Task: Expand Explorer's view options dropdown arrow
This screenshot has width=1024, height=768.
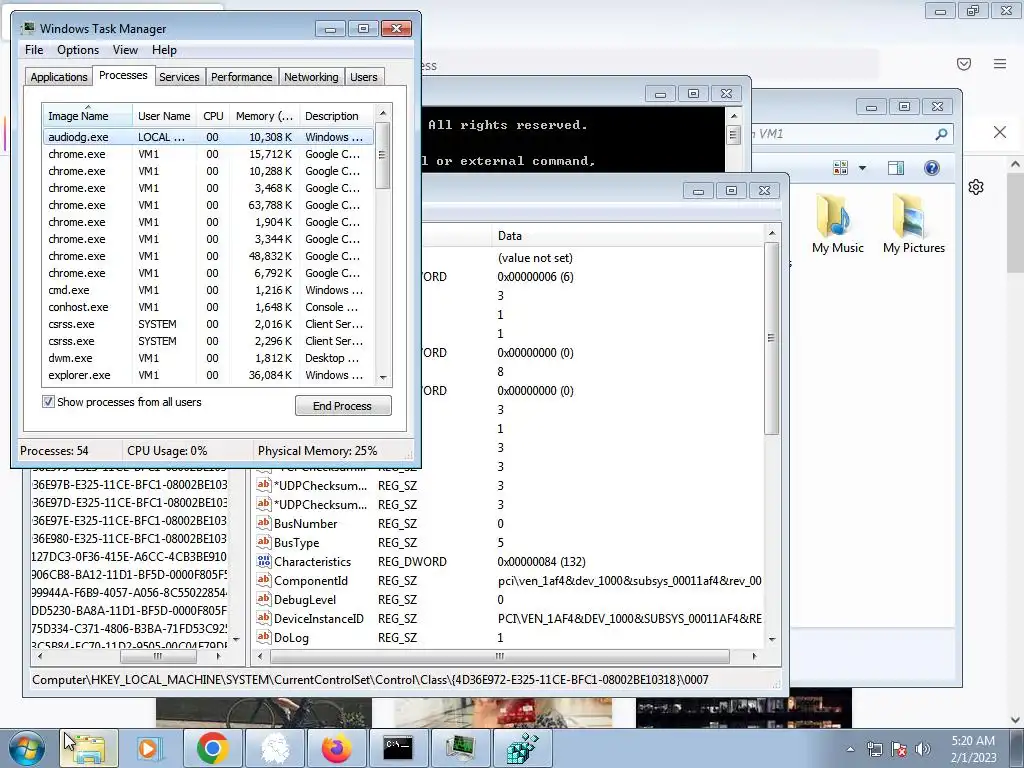Action: (x=862, y=168)
